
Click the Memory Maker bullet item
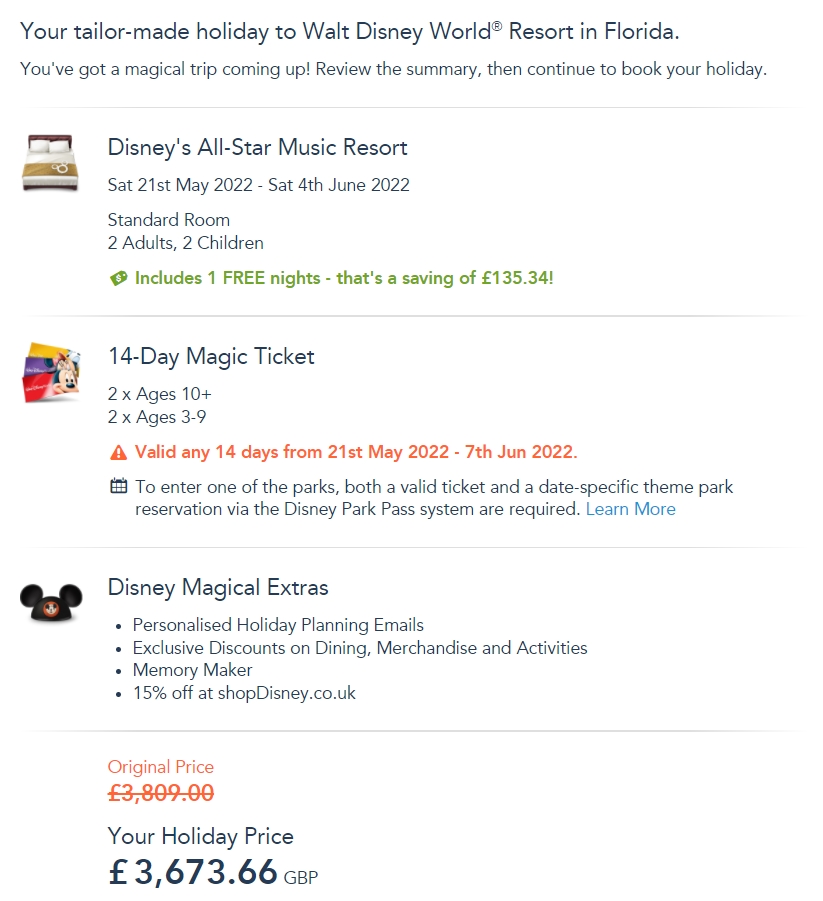[192, 670]
